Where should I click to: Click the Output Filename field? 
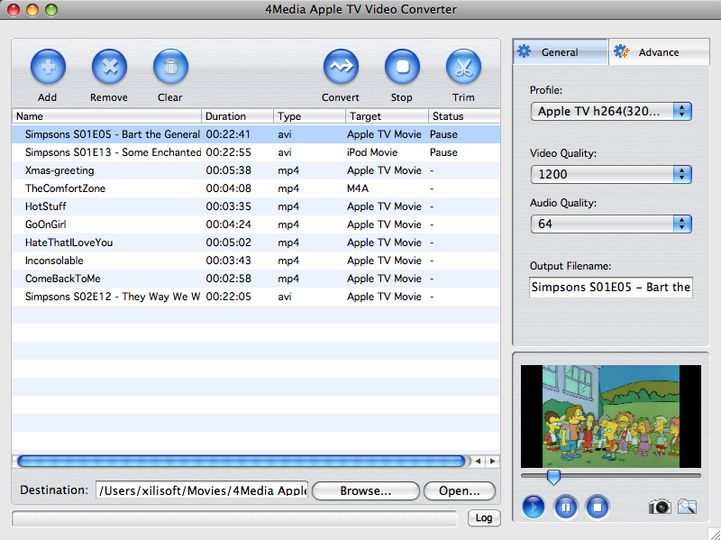611,287
